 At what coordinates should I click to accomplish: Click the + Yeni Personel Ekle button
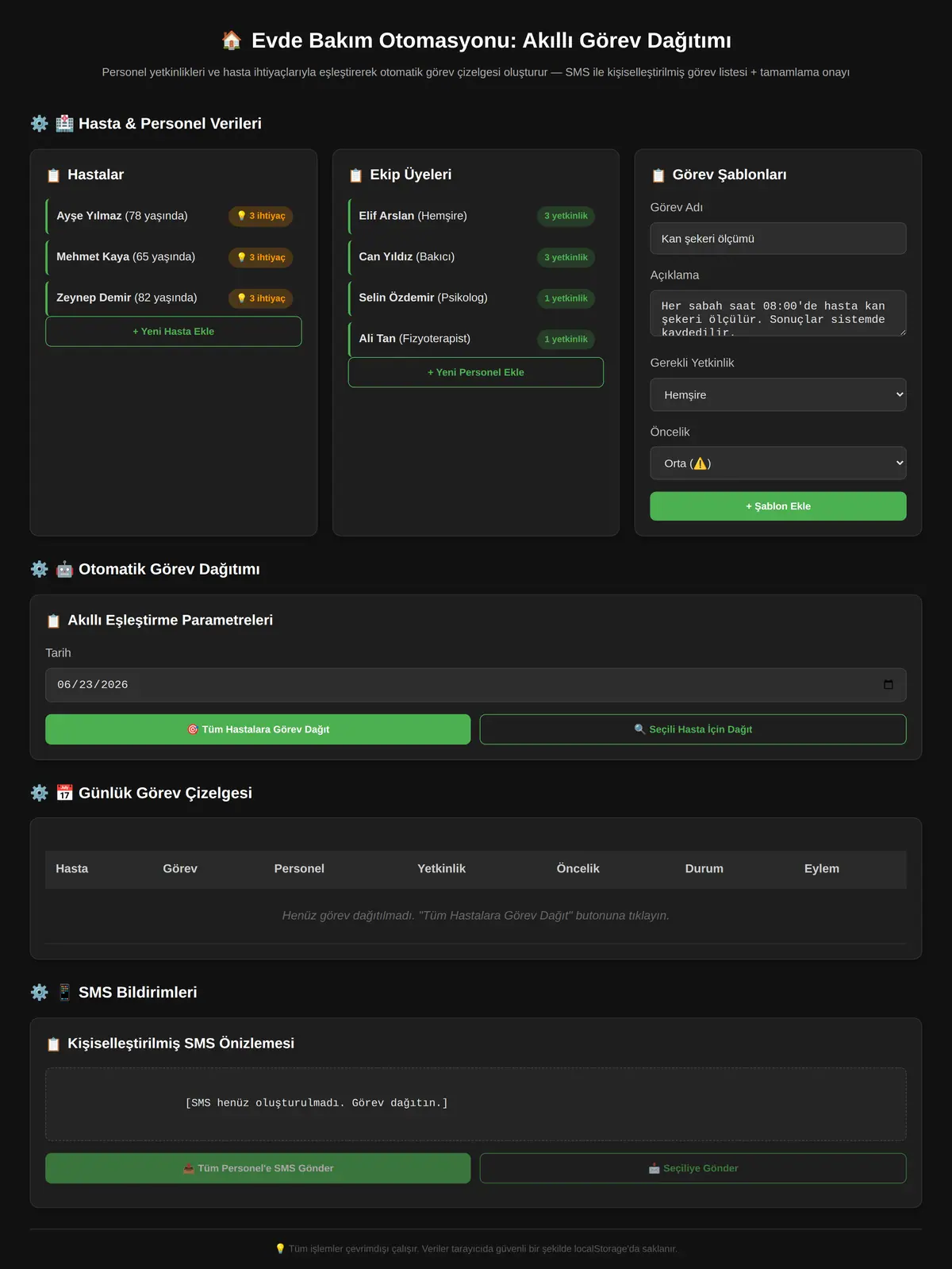pos(476,372)
